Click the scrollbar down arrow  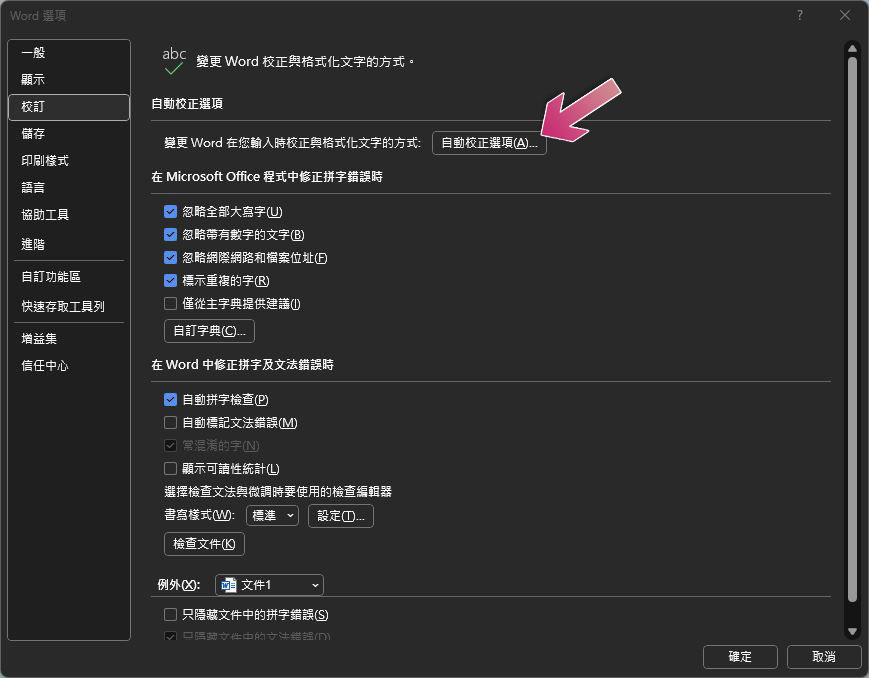pos(852,631)
